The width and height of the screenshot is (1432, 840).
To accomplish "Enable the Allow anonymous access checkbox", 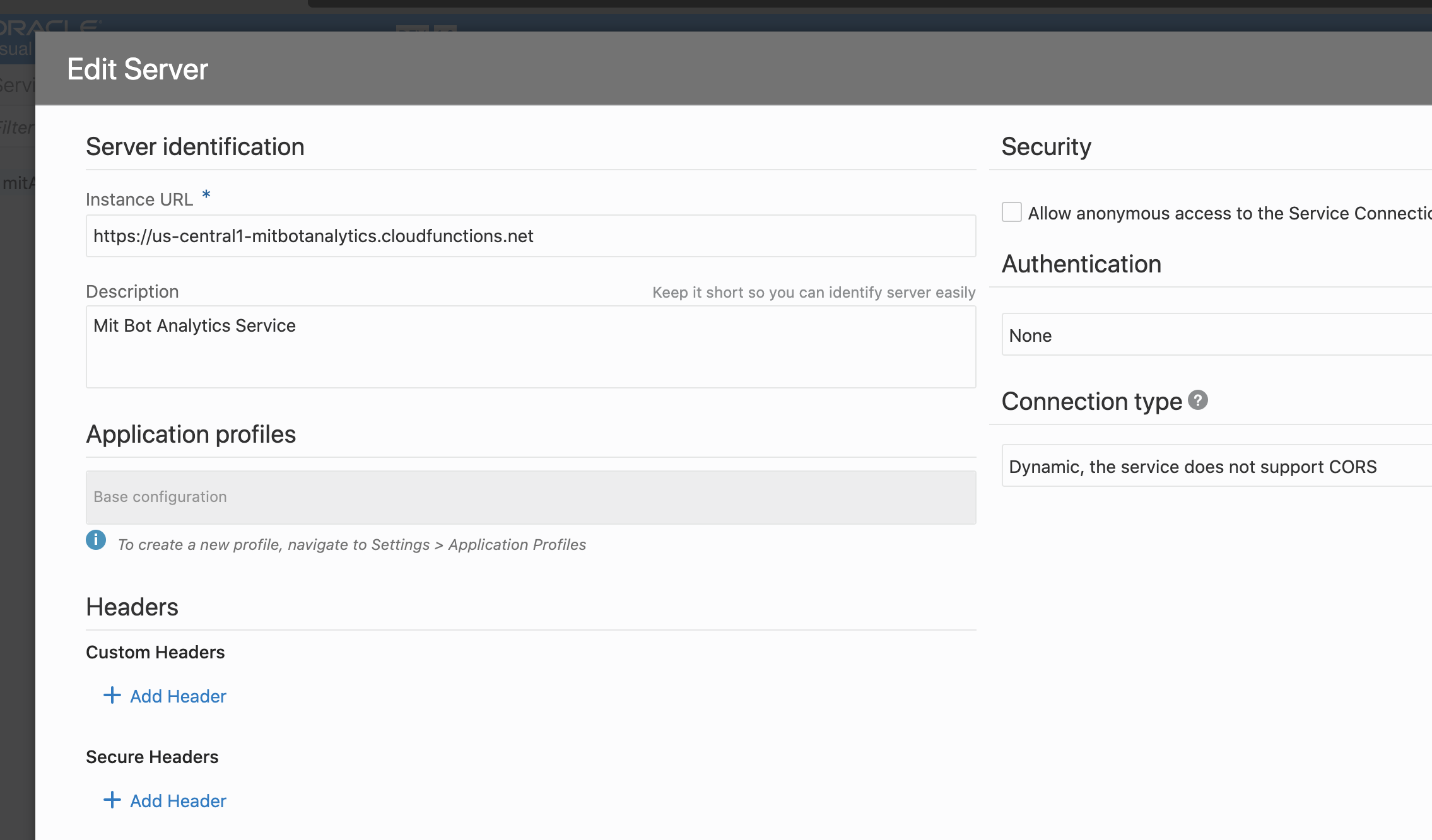I will click(x=1011, y=212).
